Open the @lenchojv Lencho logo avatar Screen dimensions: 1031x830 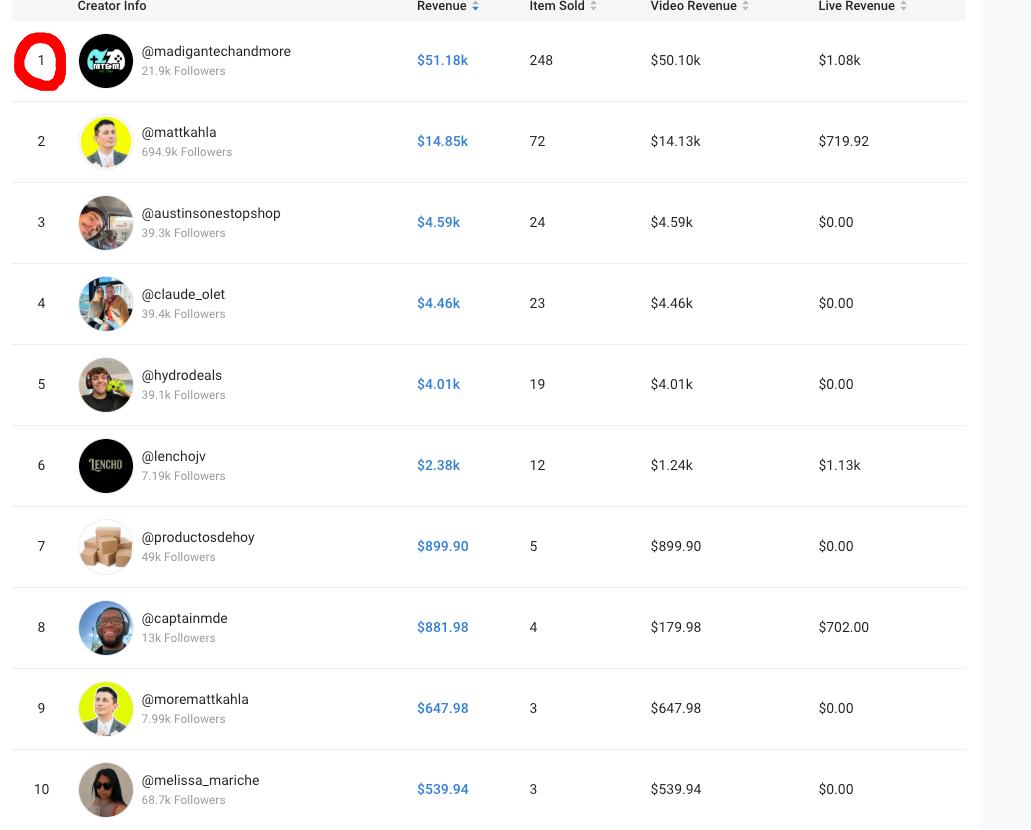click(x=106, y=466)
